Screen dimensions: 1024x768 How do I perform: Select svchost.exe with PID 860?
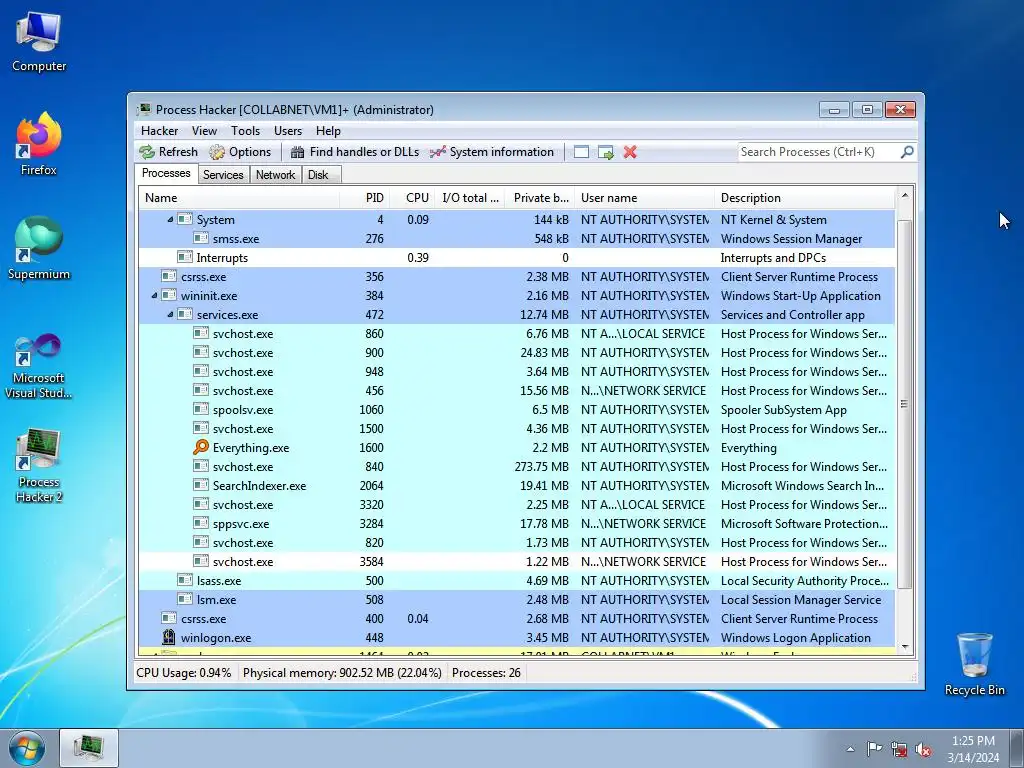[x=517, y=334]
